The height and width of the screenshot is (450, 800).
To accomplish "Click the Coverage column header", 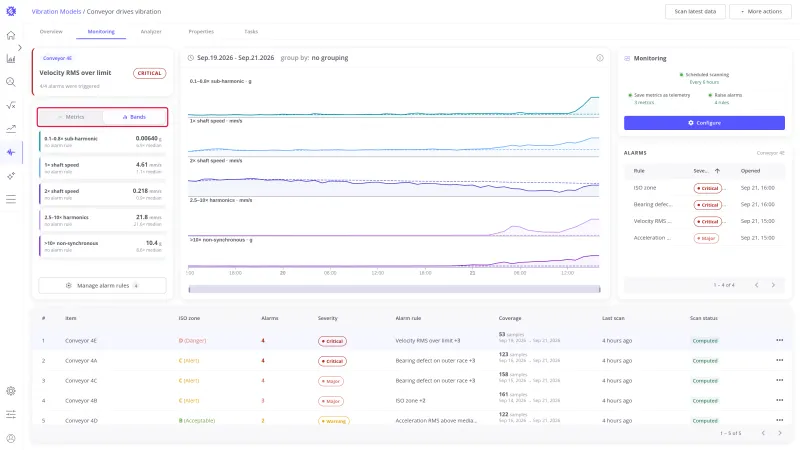I will pos(510,318).
